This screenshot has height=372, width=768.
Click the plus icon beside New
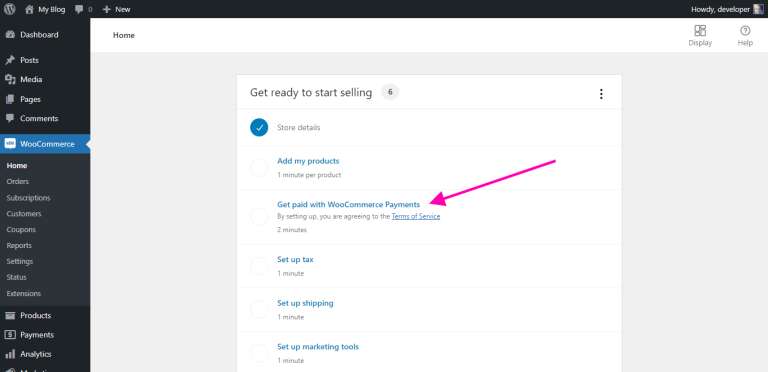107,9
